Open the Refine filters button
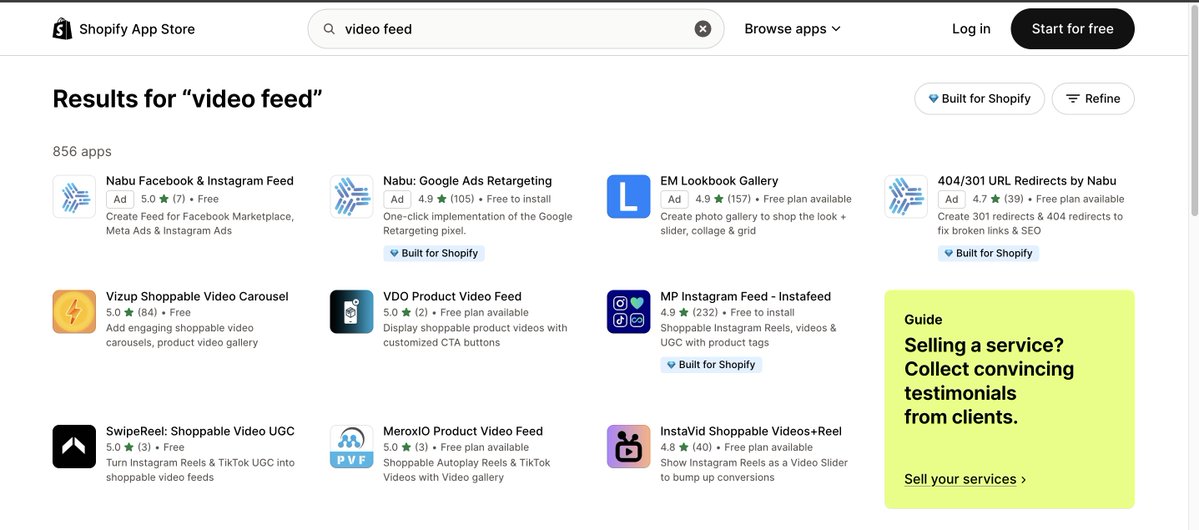 1093,99
